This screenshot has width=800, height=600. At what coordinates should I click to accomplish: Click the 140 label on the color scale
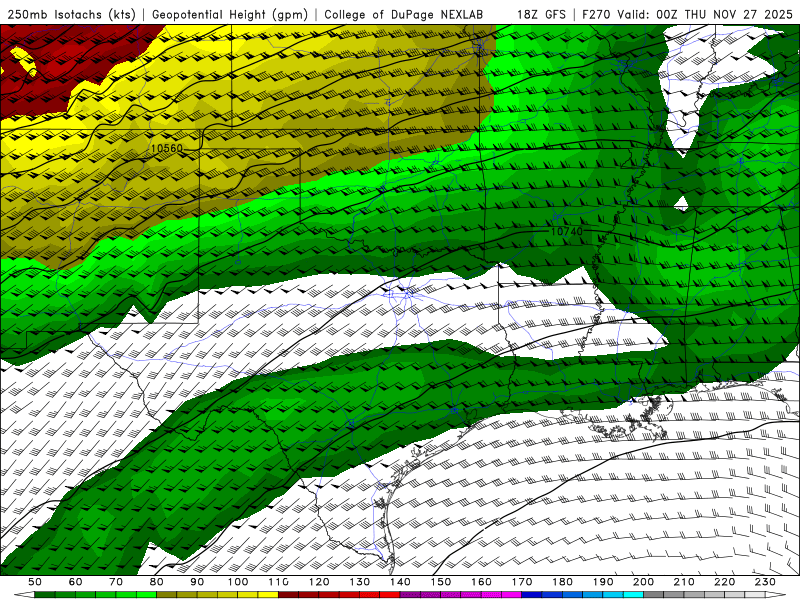[x=400, y=582]
